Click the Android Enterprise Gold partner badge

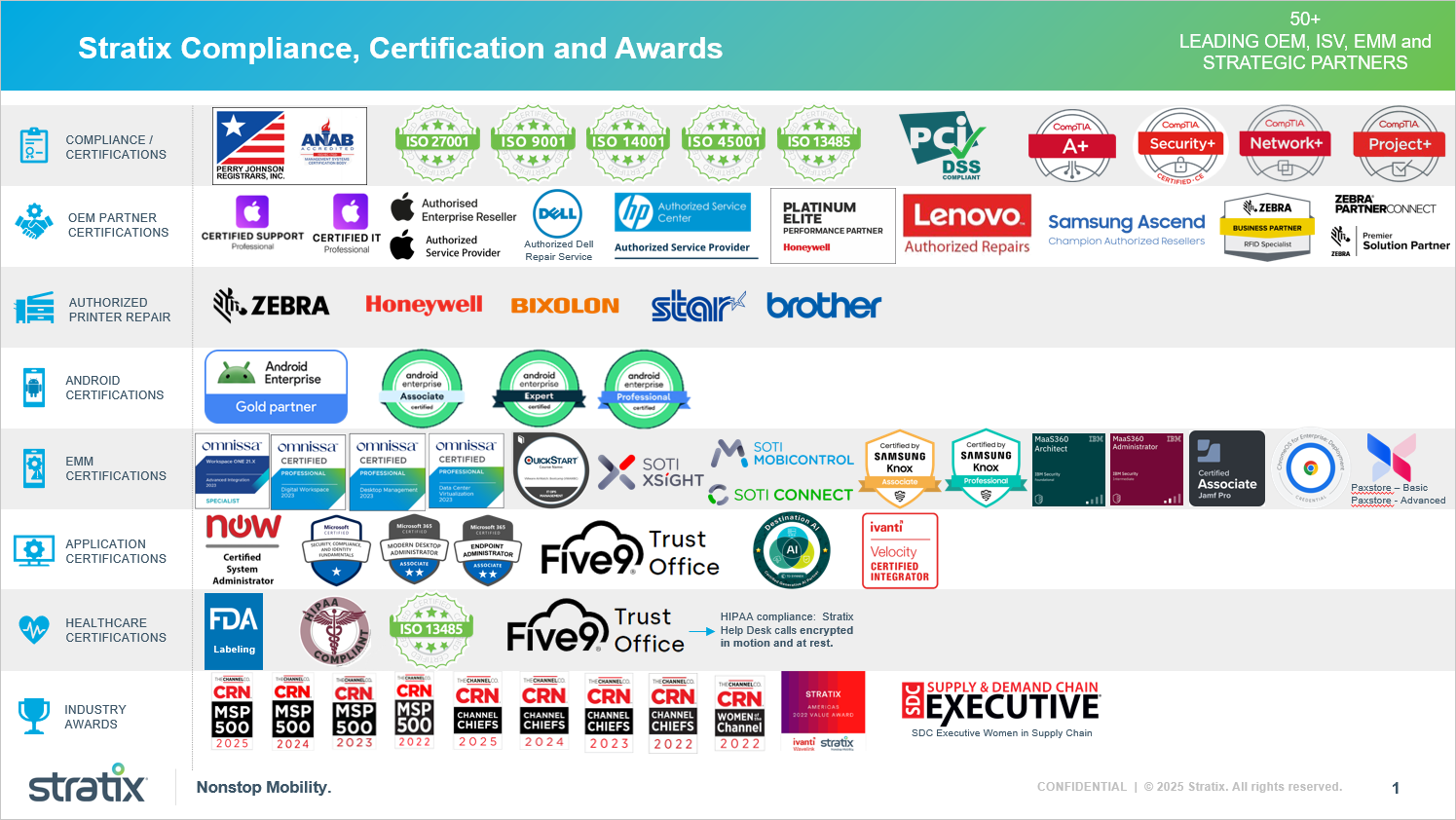click(x=276, y=387)
